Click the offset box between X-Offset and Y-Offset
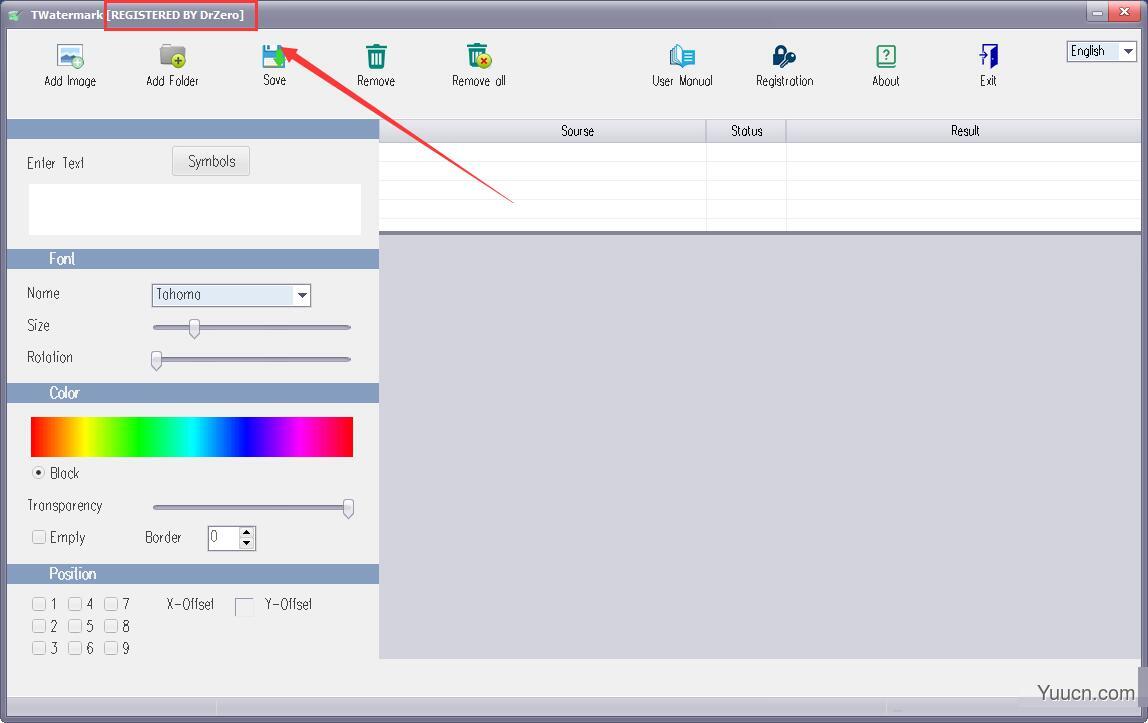The width and height of the screenshot is (1148, 723). pos(245,607)
